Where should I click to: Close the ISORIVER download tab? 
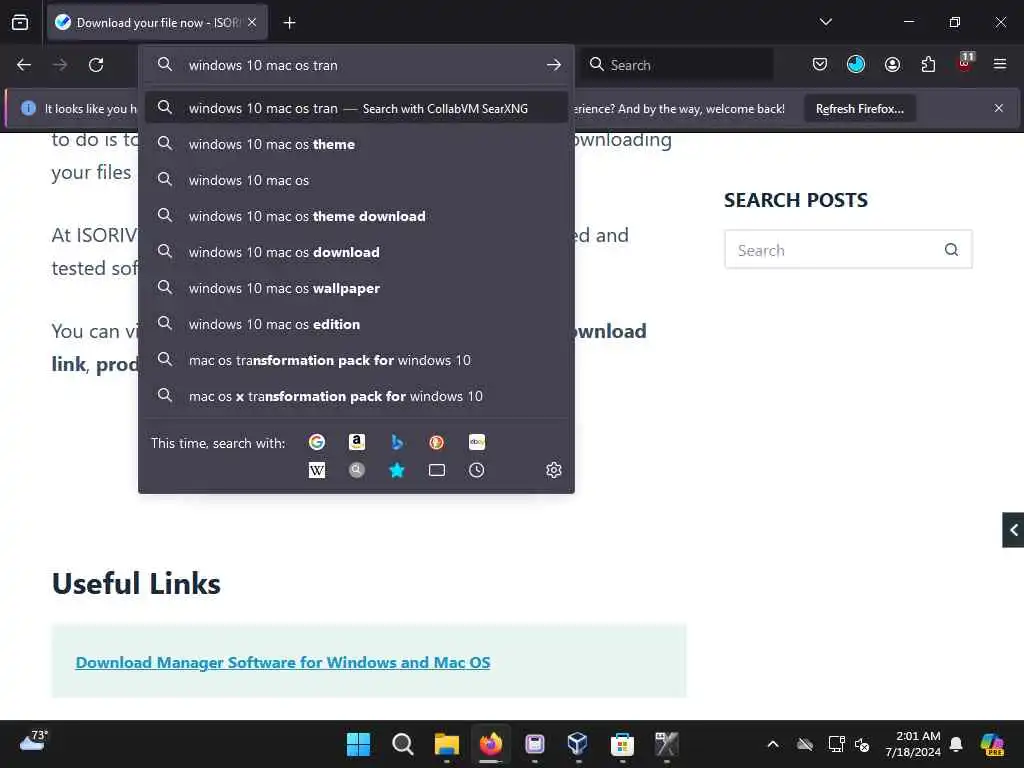[x=252, y=22]
